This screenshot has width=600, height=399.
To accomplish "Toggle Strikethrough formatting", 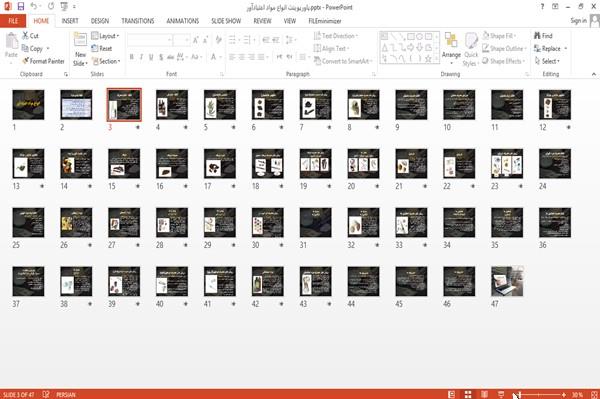I will (x=171, y=57).
